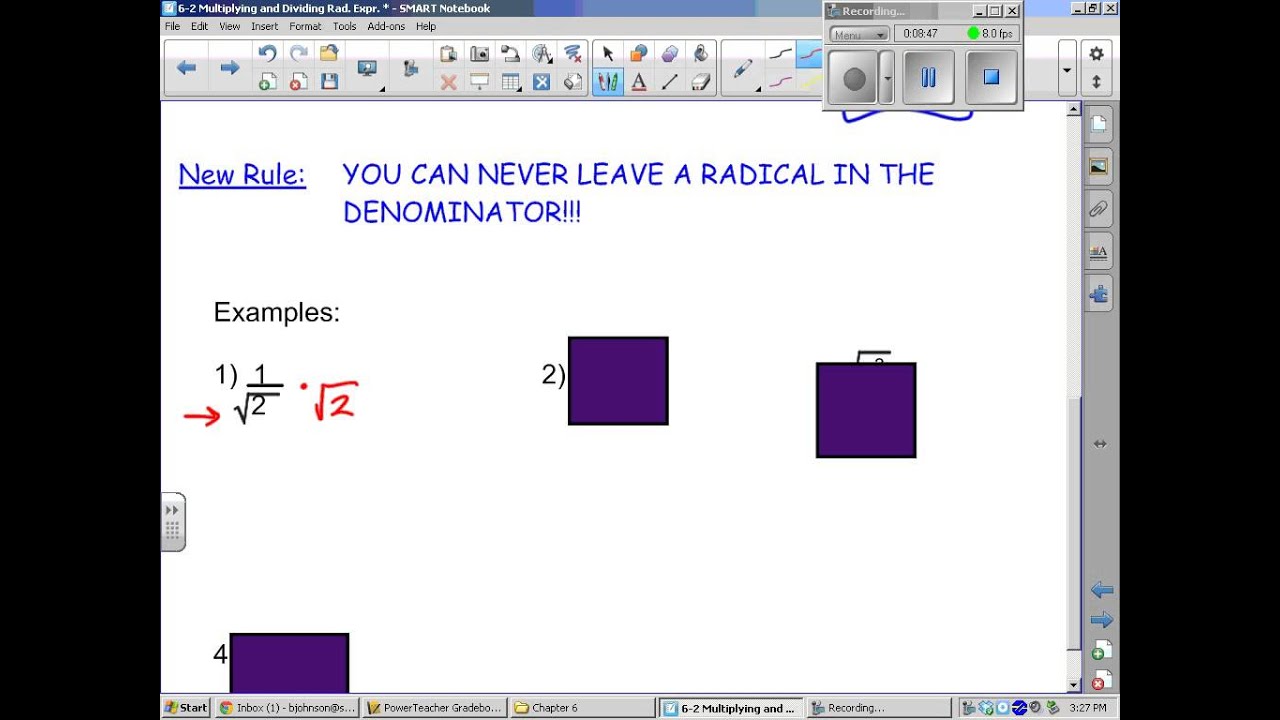This screenshot has height=720, width=1280.
Task: Choose the Shapes tool
Action: pyautogui.click(x=639, y=54)
